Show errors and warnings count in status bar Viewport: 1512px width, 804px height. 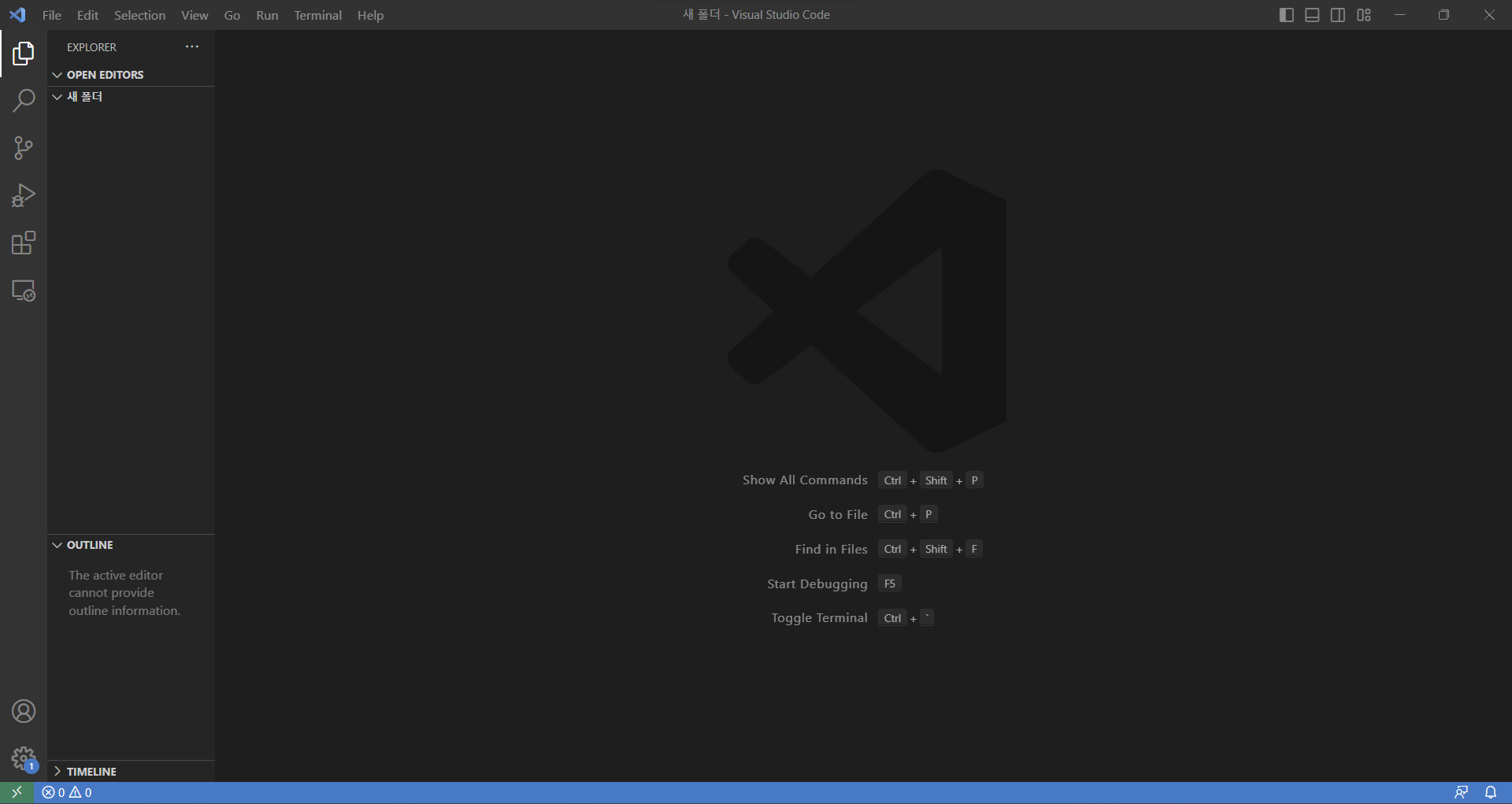pyautogui.click(x=67, y=792)
